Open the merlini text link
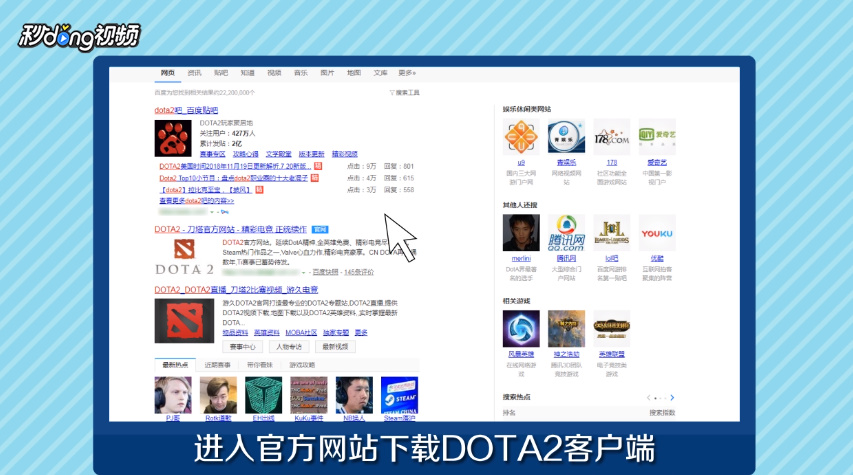Screen dimensions: 853x475 521,258
